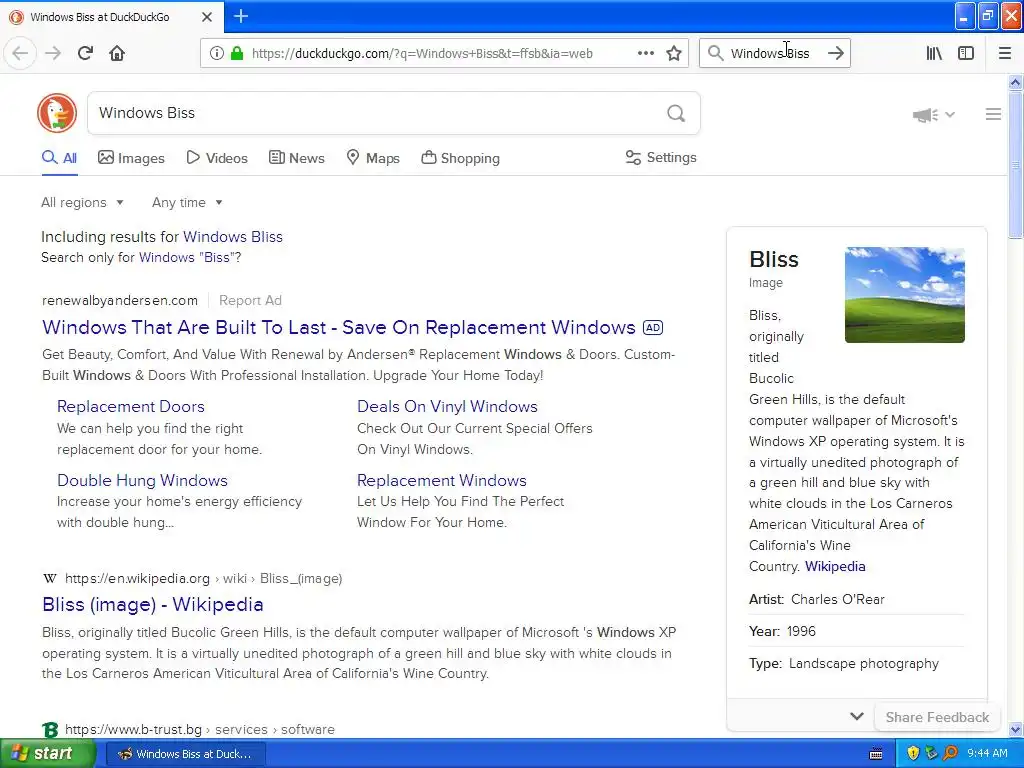Click the page vertical scrollbar thumb
The width and height of the screenshot is (1024, 768).
click(1015, 167)
